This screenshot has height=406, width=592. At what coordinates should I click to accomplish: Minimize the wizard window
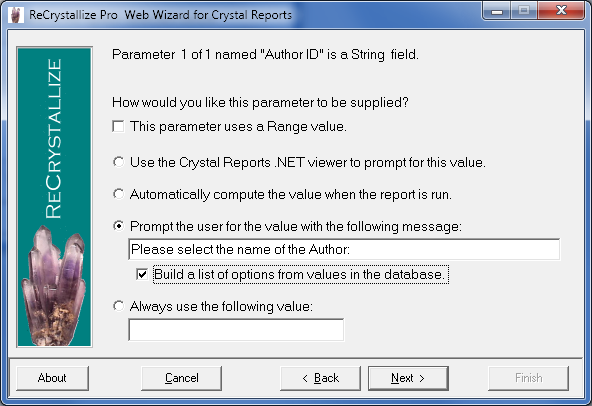pos(497,11)
